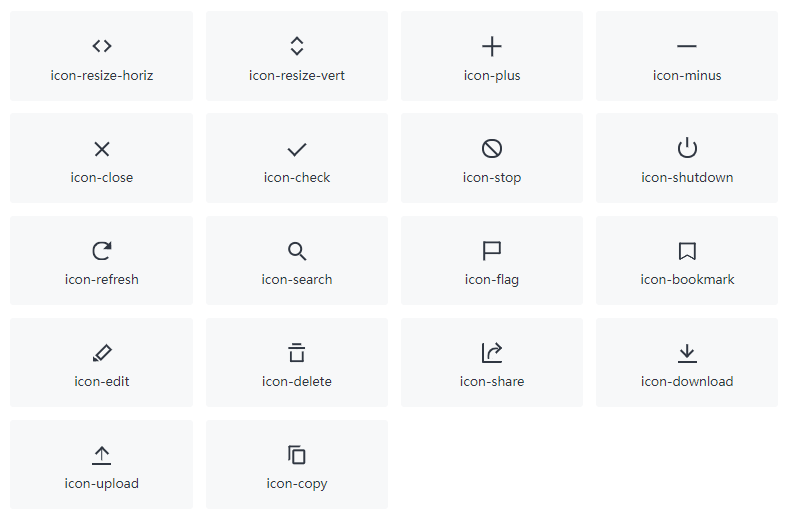The image size is (791, 520).
Task: Click the close X icon
Action: click(102, 149)
